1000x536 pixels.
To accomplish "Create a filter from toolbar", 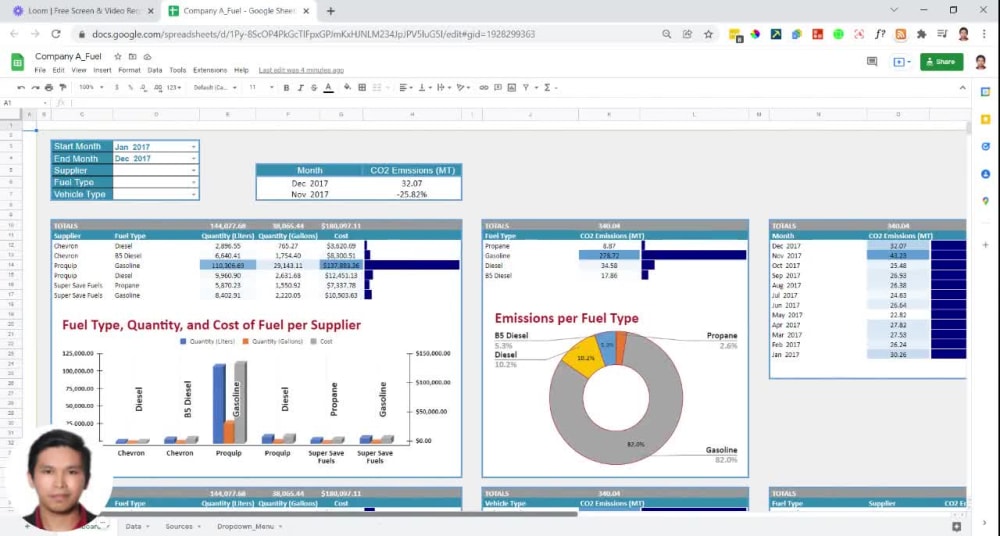I will point(526,87).
